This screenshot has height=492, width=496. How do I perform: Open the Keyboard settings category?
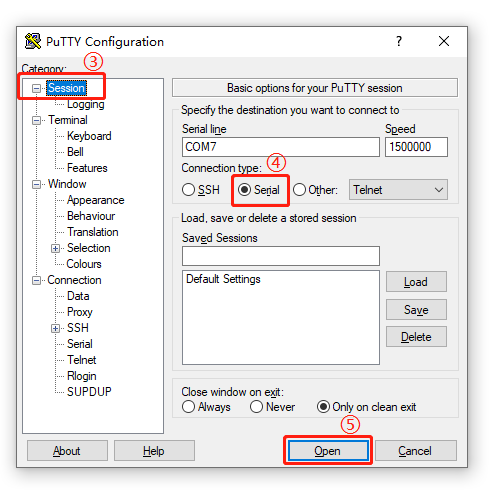point(89,136)
